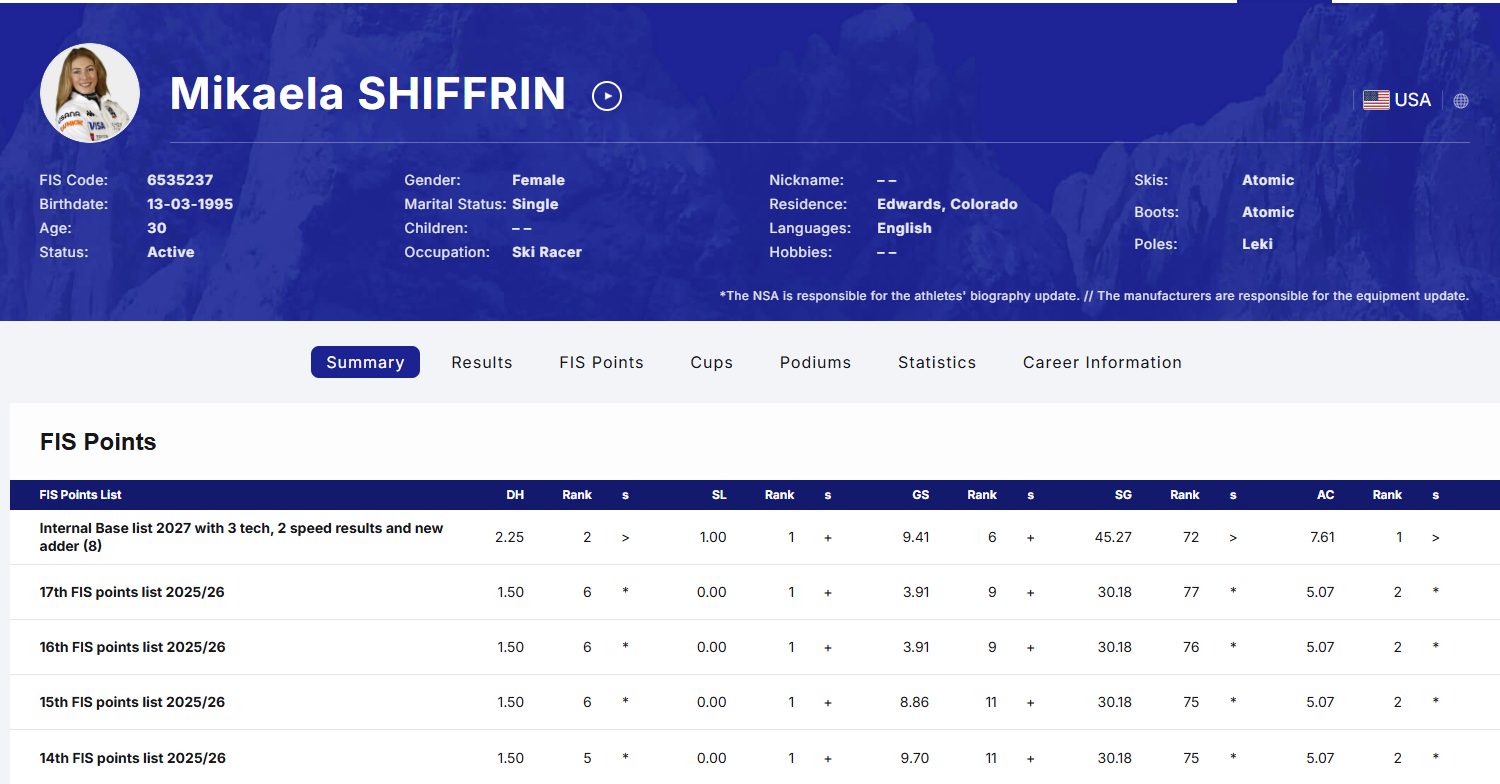
Task: Open the 16th FIS points list 2025/26
Action: pyautogui.click(x=132, y=647)
